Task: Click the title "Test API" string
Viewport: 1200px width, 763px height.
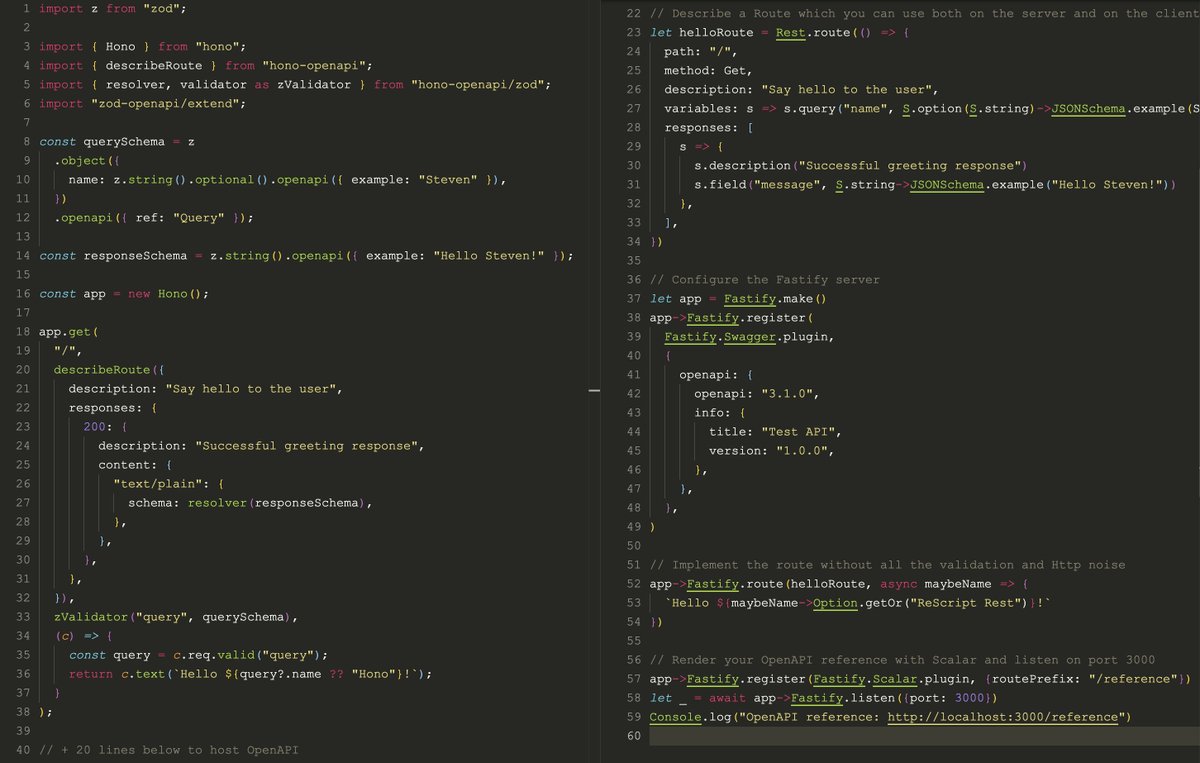Action: [797, 431]
